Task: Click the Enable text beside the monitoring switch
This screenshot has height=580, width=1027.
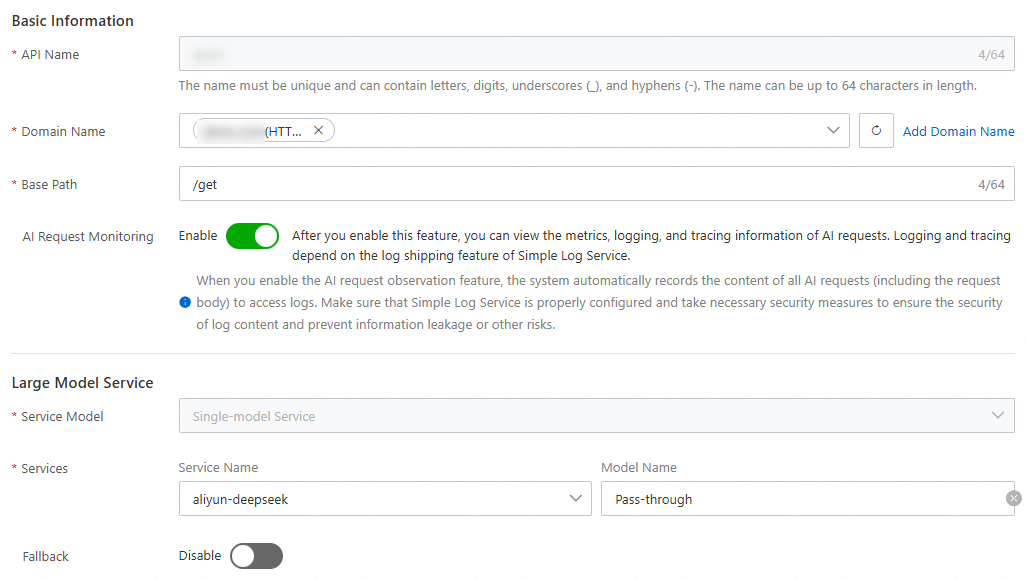Action: pyautogui.click(x=198, y=236)
